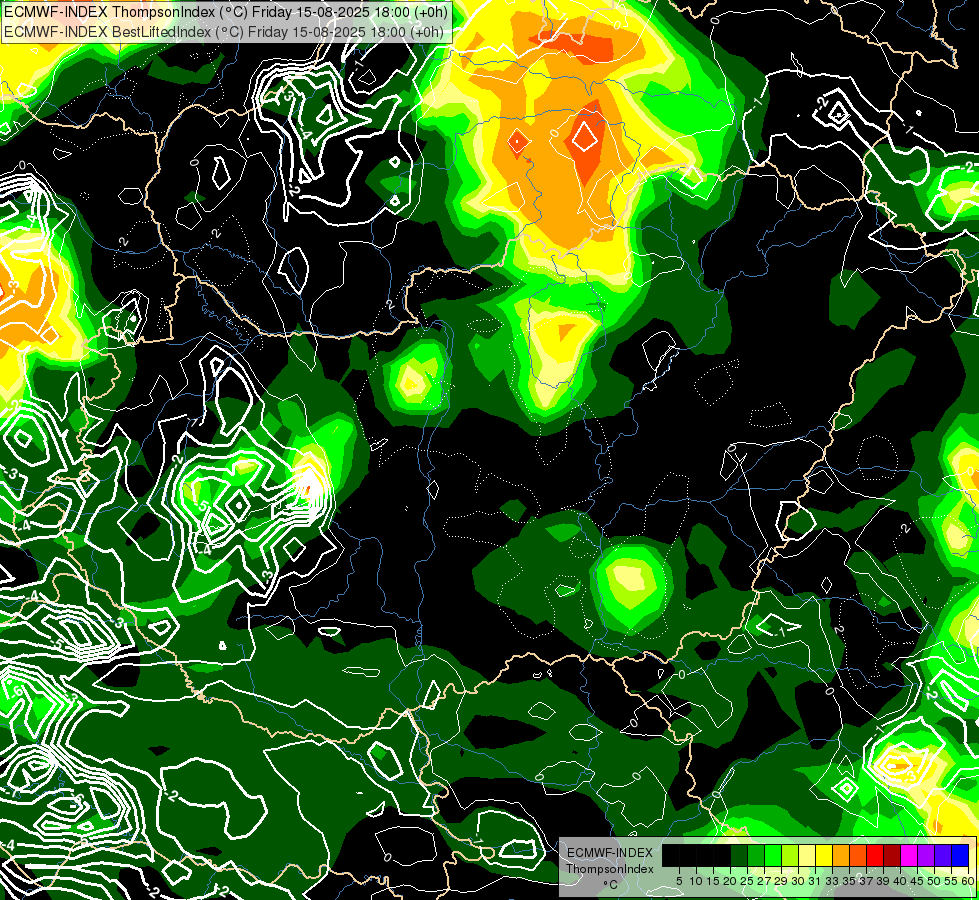Select the purple 45–50 legend swatch

pyautogui.click(x=927, y=855)
